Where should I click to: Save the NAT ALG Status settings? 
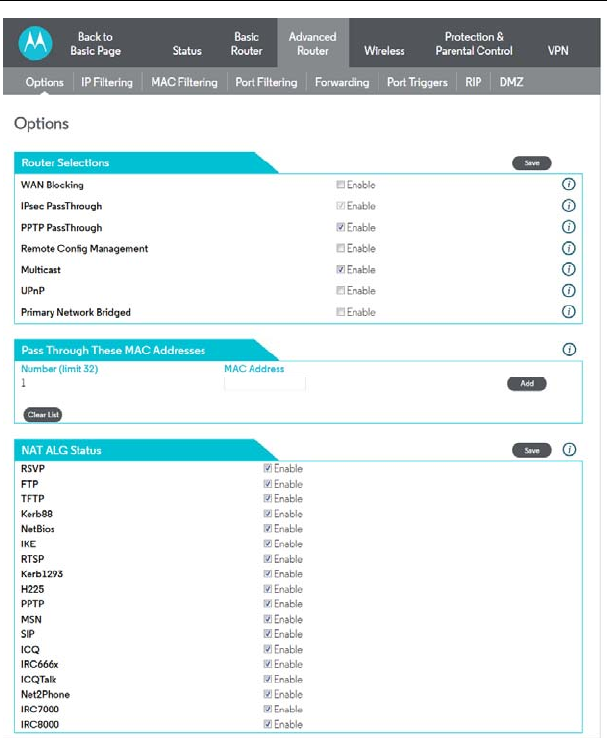click(532, 450)
